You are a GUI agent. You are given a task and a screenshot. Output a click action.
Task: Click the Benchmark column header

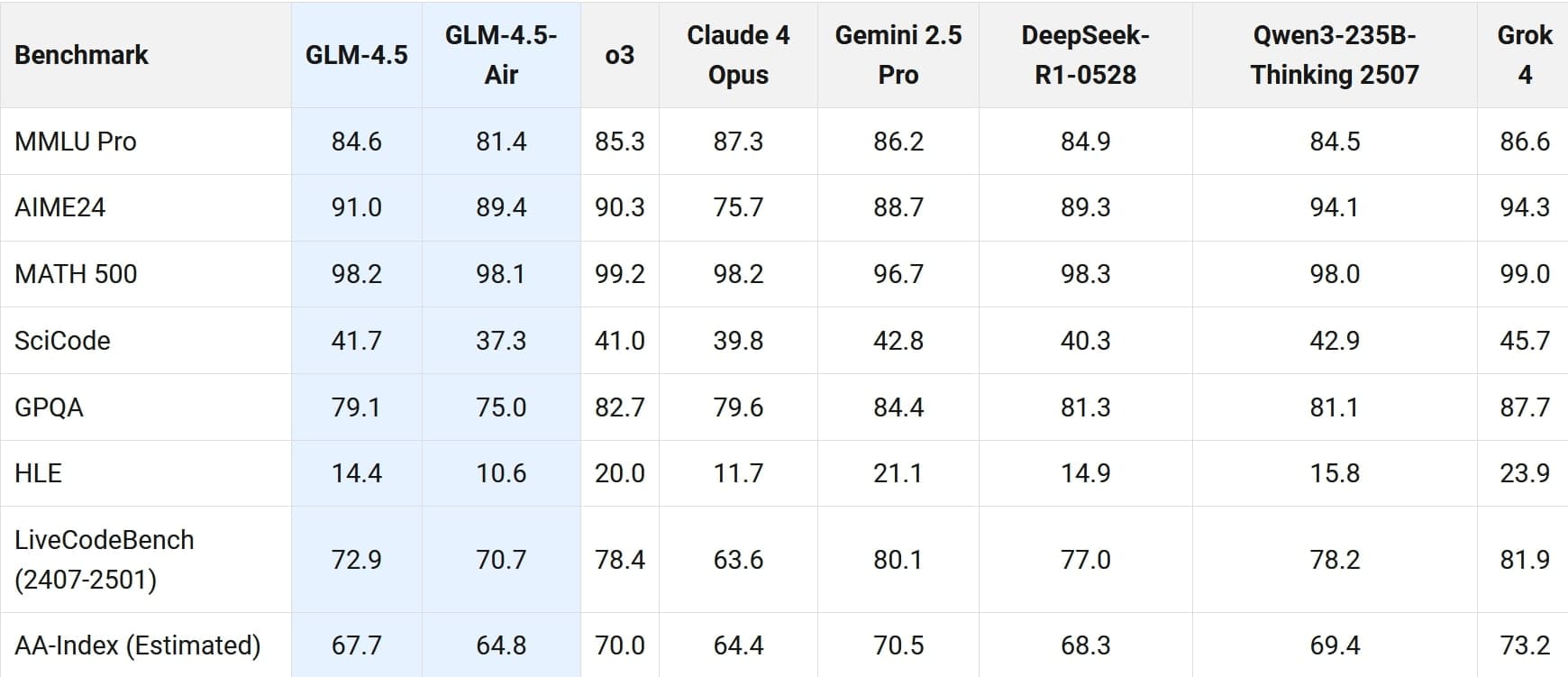click(x=81, y=55)
